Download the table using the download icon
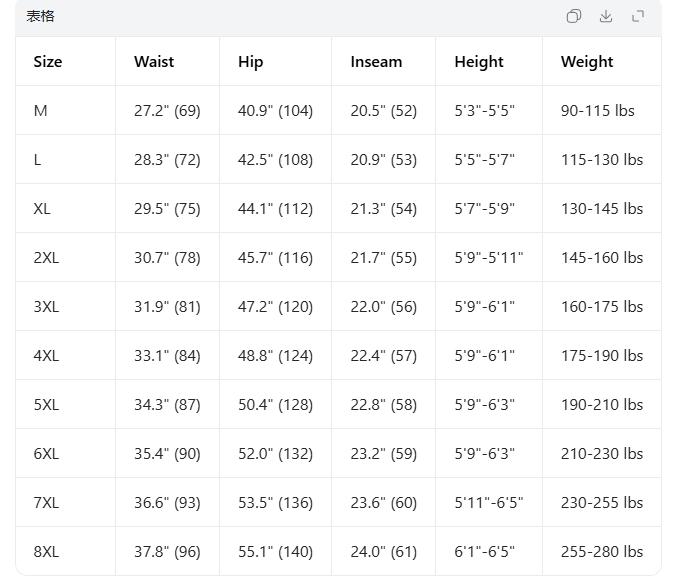Screen dimensions: 678x582 [x=606, y=16]
